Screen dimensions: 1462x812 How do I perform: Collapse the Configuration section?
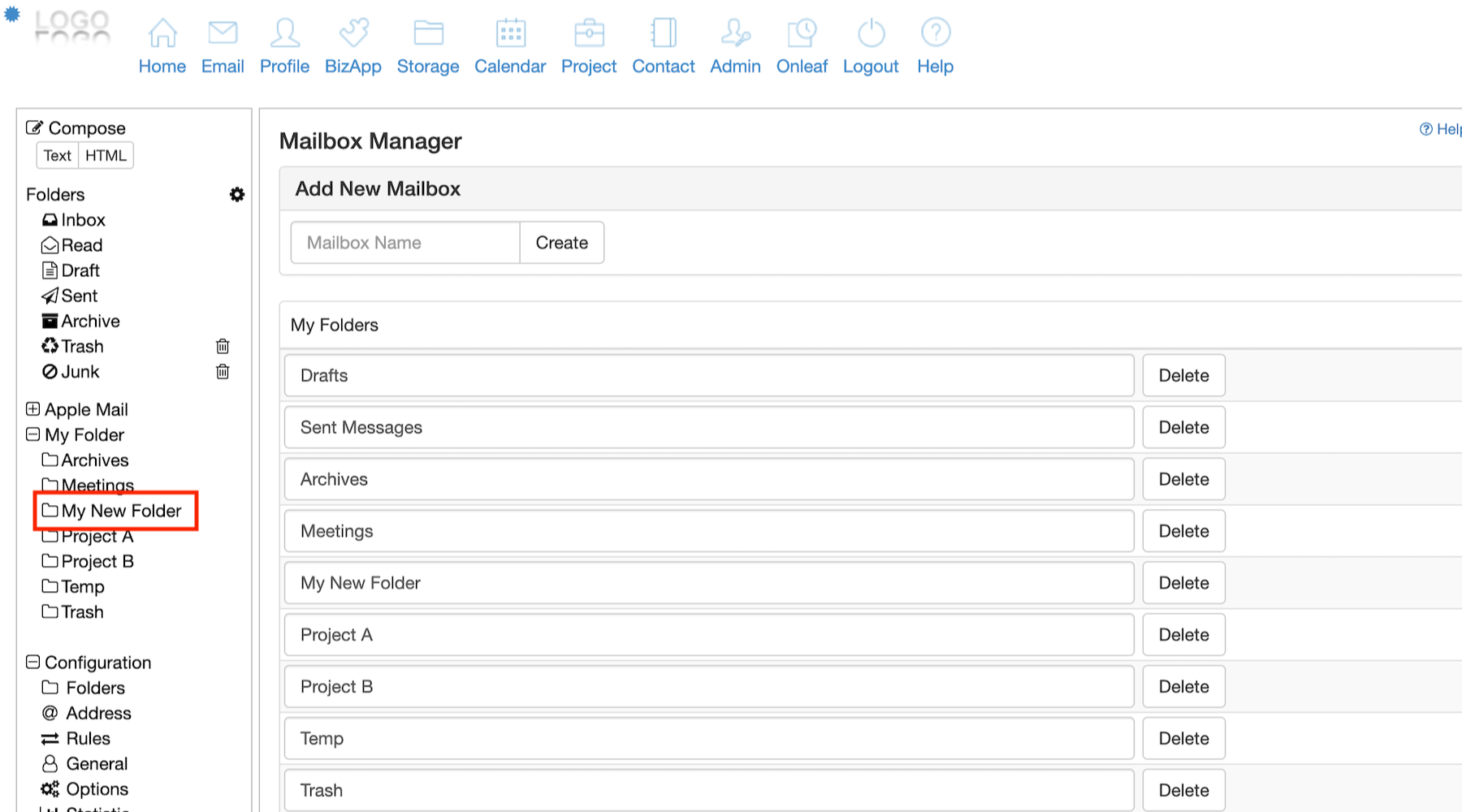point(32,662)
